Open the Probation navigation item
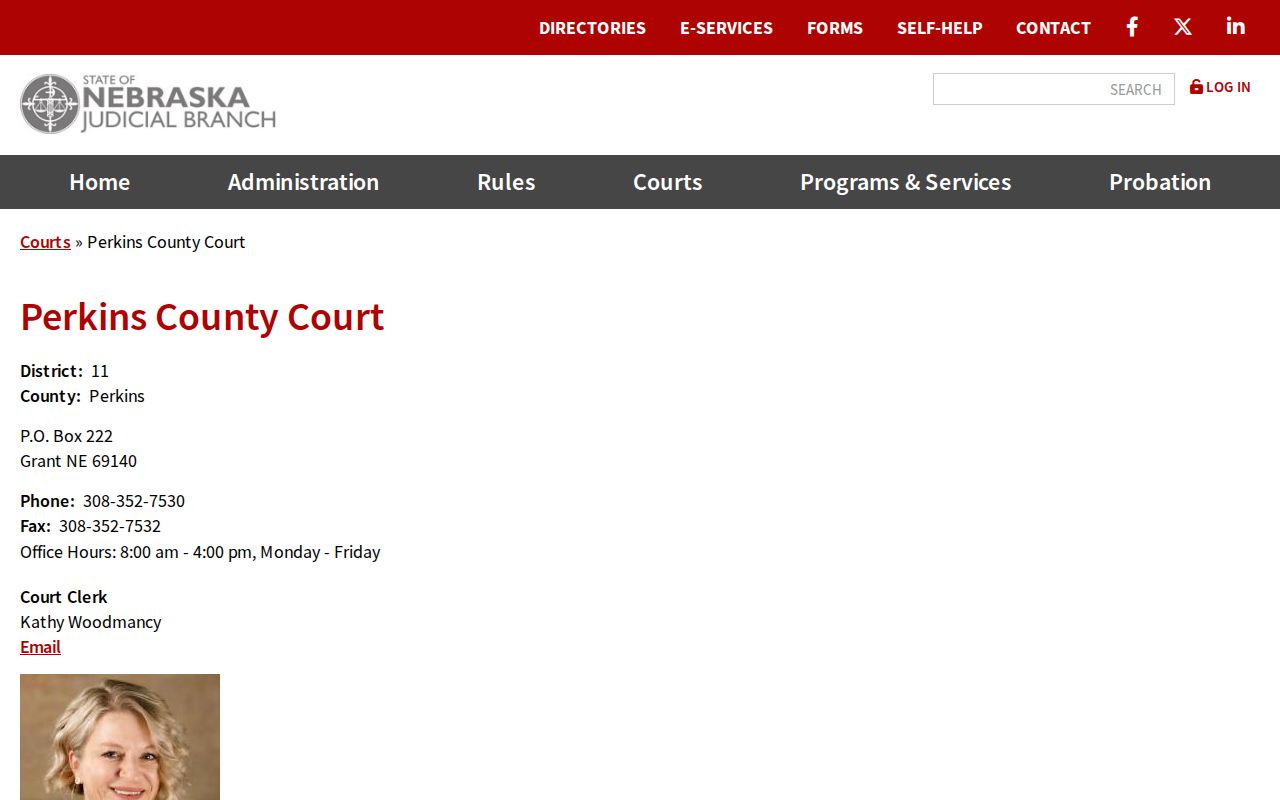The height and width of the screenshot is (800, 1280). coord(1160,182)
